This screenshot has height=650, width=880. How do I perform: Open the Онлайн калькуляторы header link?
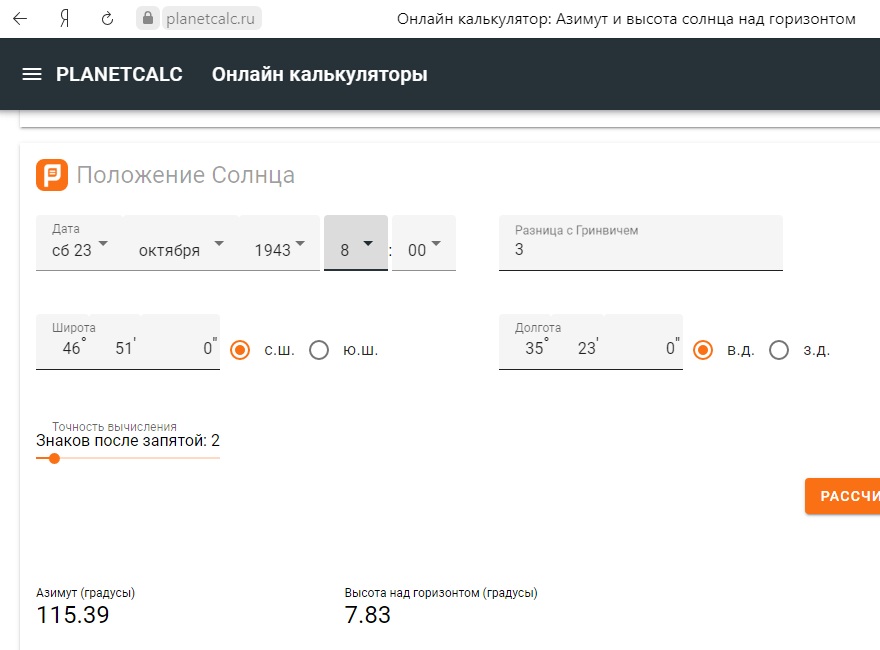[319, 74]
